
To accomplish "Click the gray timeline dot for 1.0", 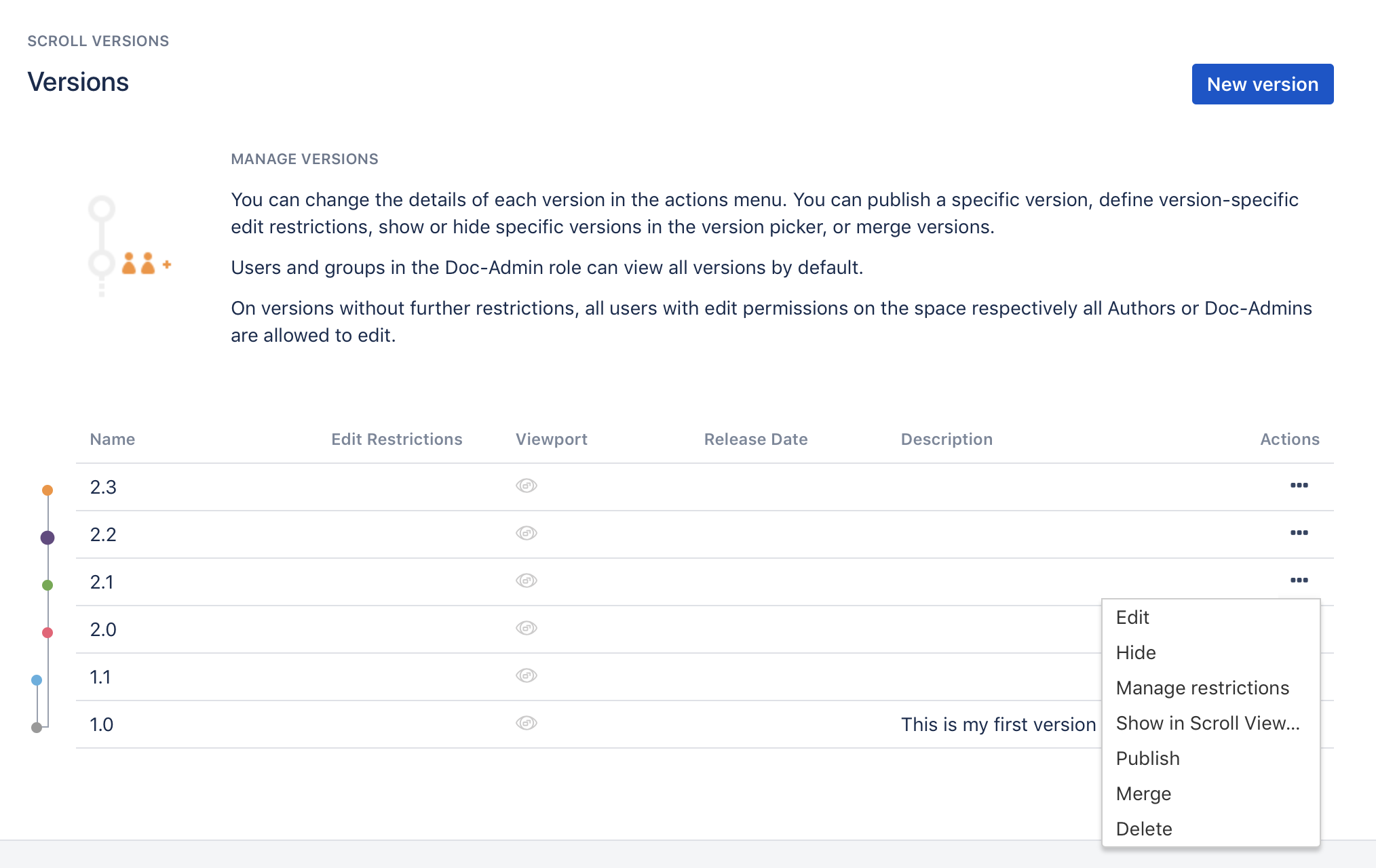I will 37,728.
